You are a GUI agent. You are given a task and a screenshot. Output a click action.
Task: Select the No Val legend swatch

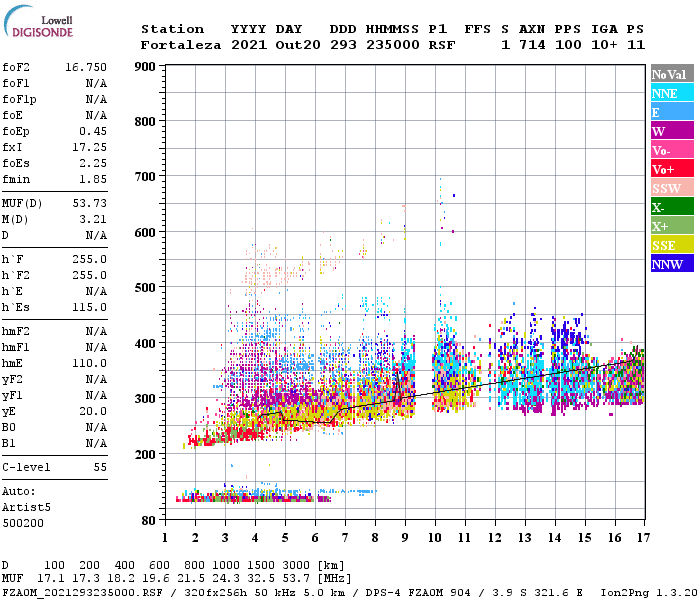672,74
